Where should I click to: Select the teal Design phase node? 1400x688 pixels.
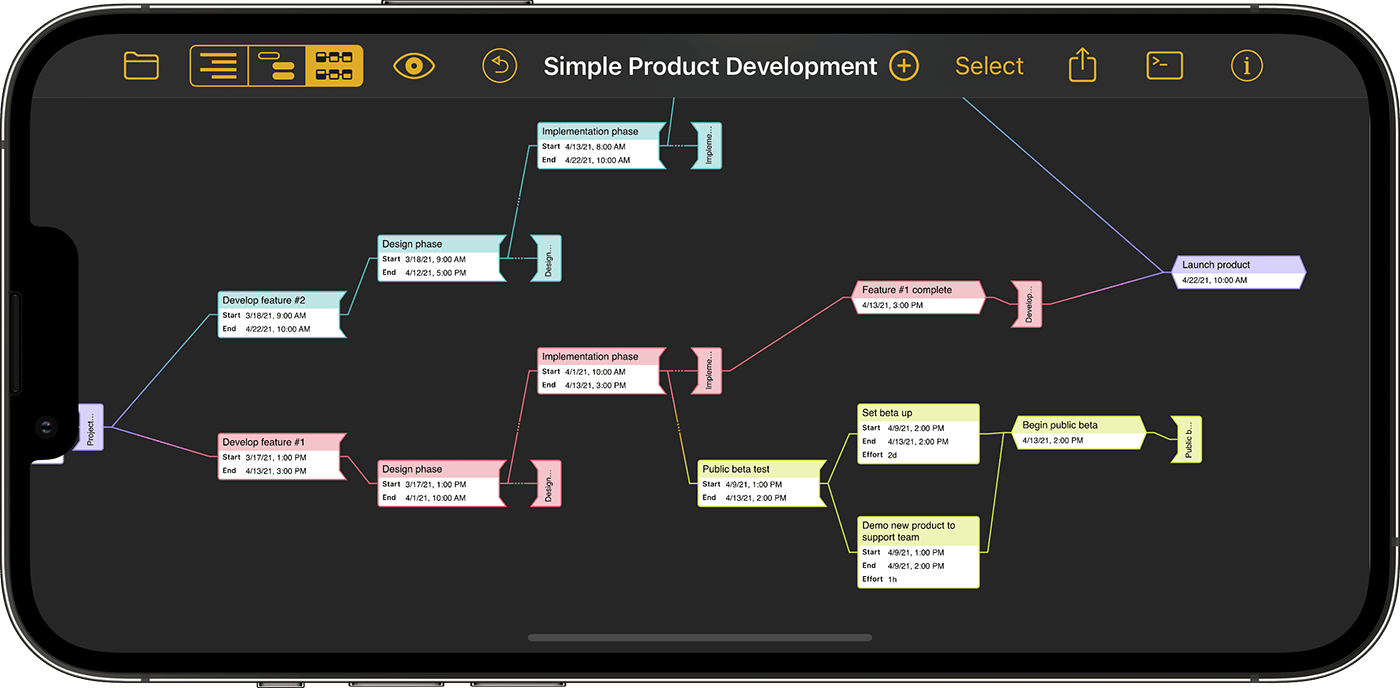coord(441,258)
